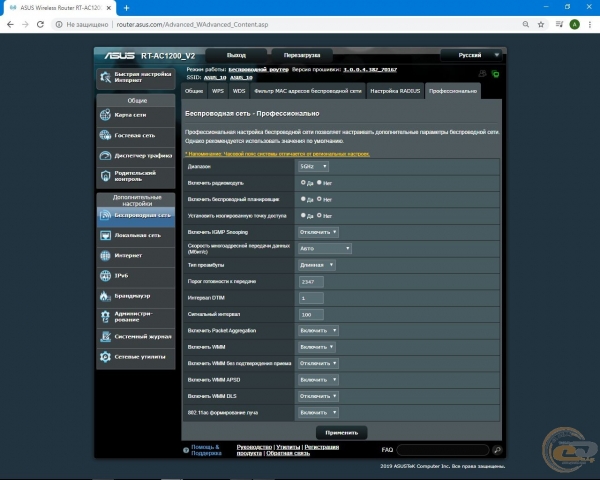Open the firmware version link
The image size is (600, 480).
[370, 70]
